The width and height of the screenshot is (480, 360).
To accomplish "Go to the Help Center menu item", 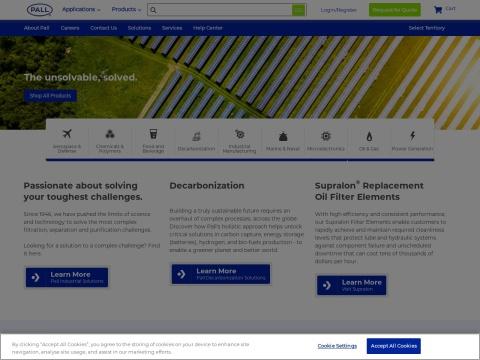I will click(208, 28).
